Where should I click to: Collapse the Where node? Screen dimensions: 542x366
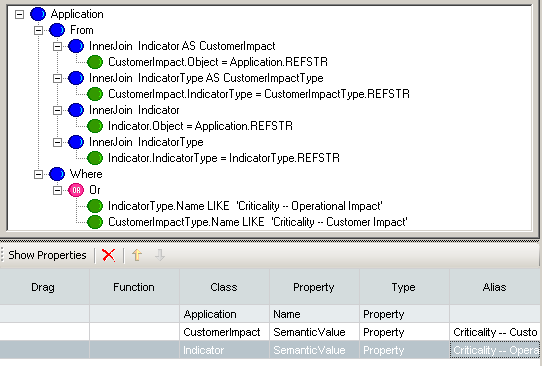[x=39, y=174]
